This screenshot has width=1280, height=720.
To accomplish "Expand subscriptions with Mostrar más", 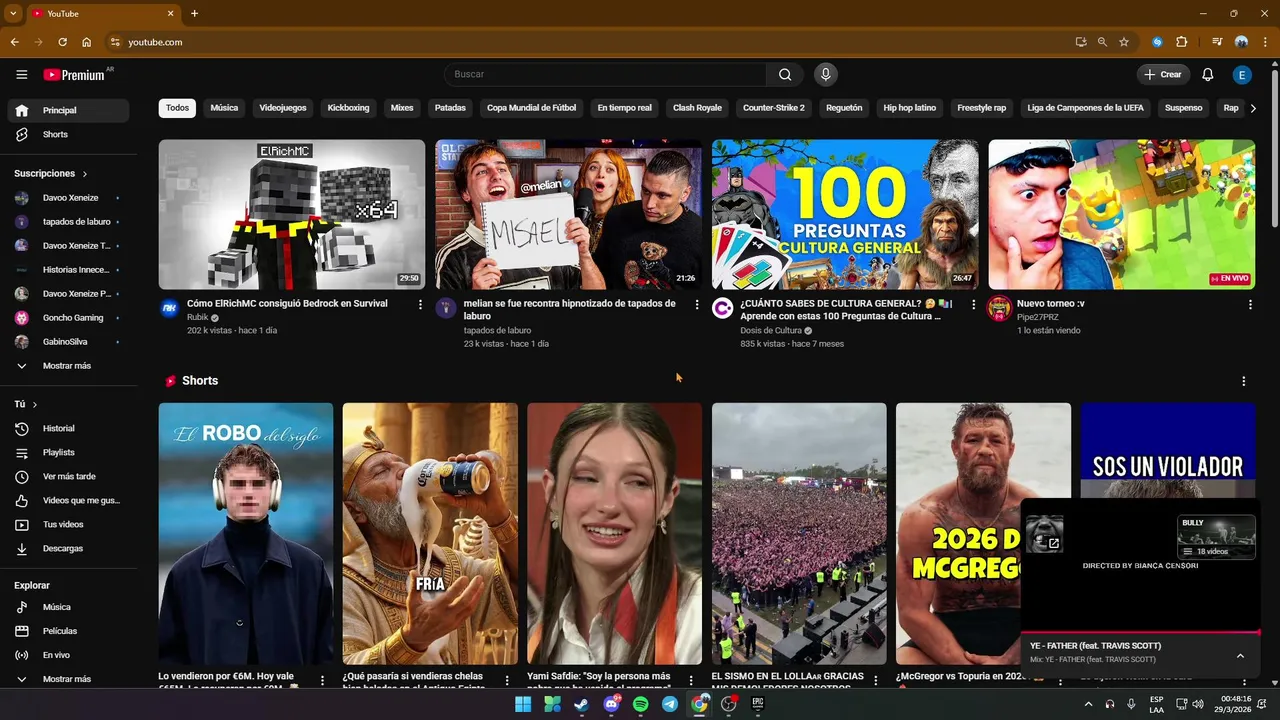I will [67, 366].
